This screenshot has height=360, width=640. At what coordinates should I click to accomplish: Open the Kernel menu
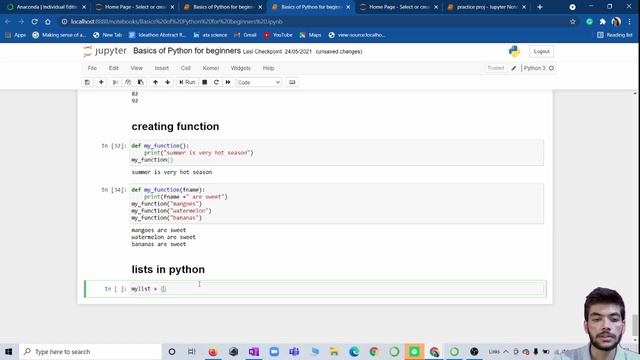point(211,68)
